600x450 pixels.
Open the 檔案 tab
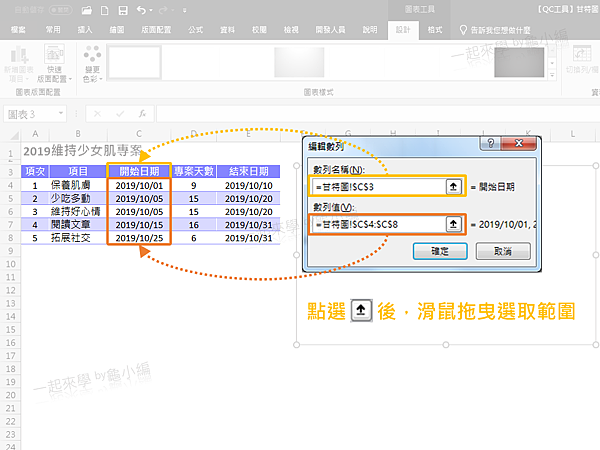18,30
